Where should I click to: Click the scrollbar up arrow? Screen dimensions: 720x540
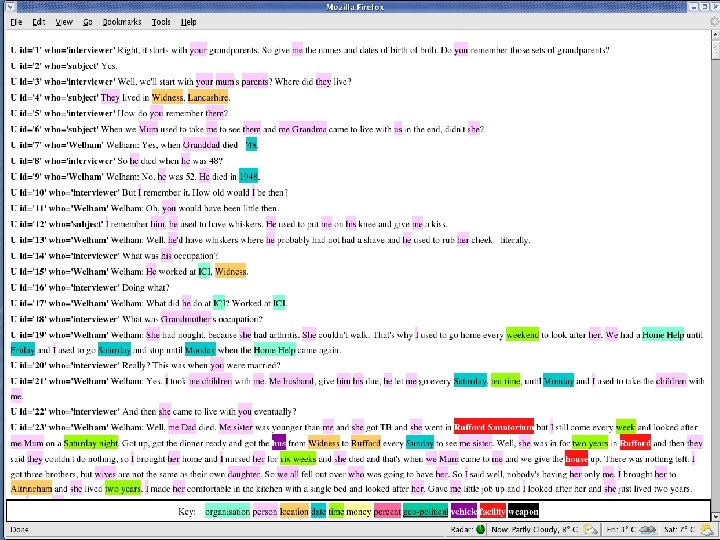[715, 34]
